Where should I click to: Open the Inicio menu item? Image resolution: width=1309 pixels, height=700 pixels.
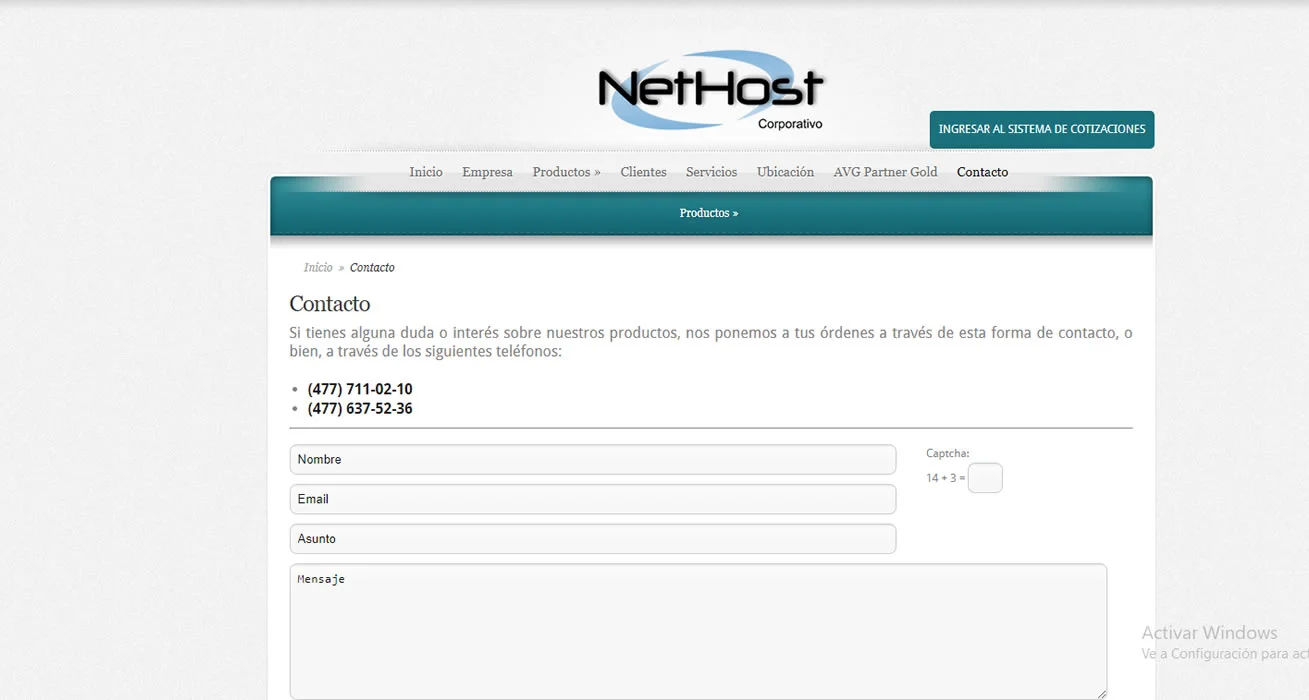click(x=426, y=172)
